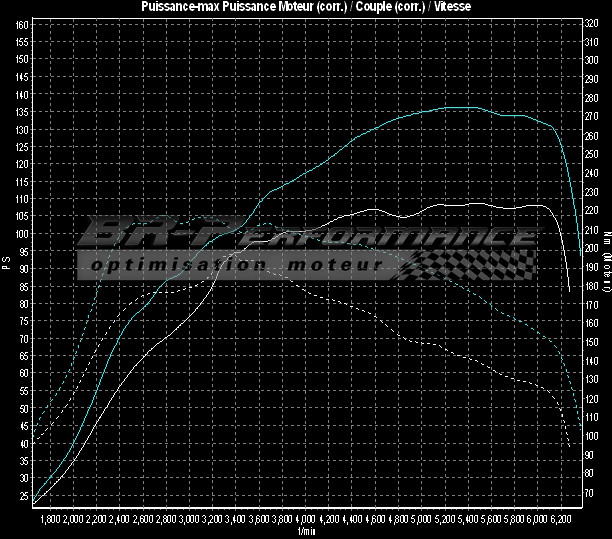Click the 1,800 tick on the RPM axis
The width and height of the screenshot is (612, 539).
tap(50, 520)
